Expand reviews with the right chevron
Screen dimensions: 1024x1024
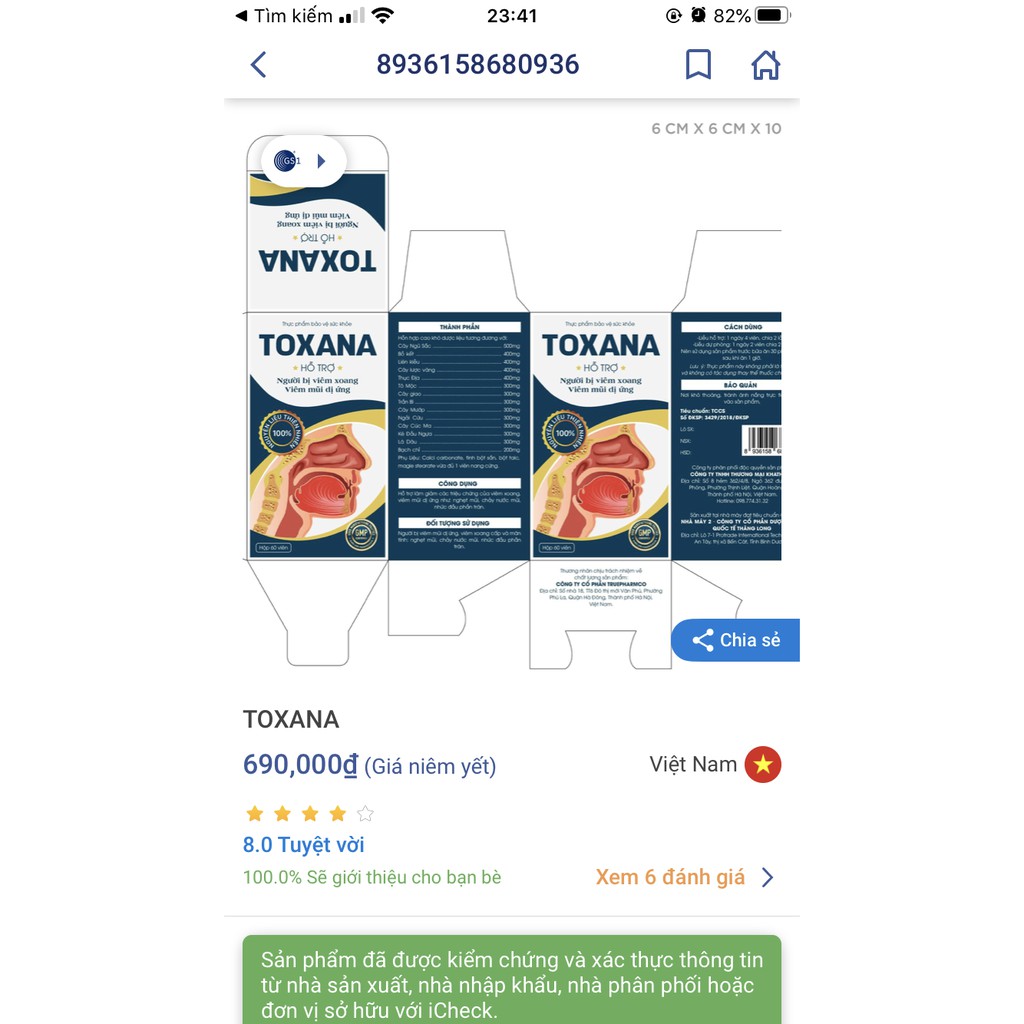768,877
